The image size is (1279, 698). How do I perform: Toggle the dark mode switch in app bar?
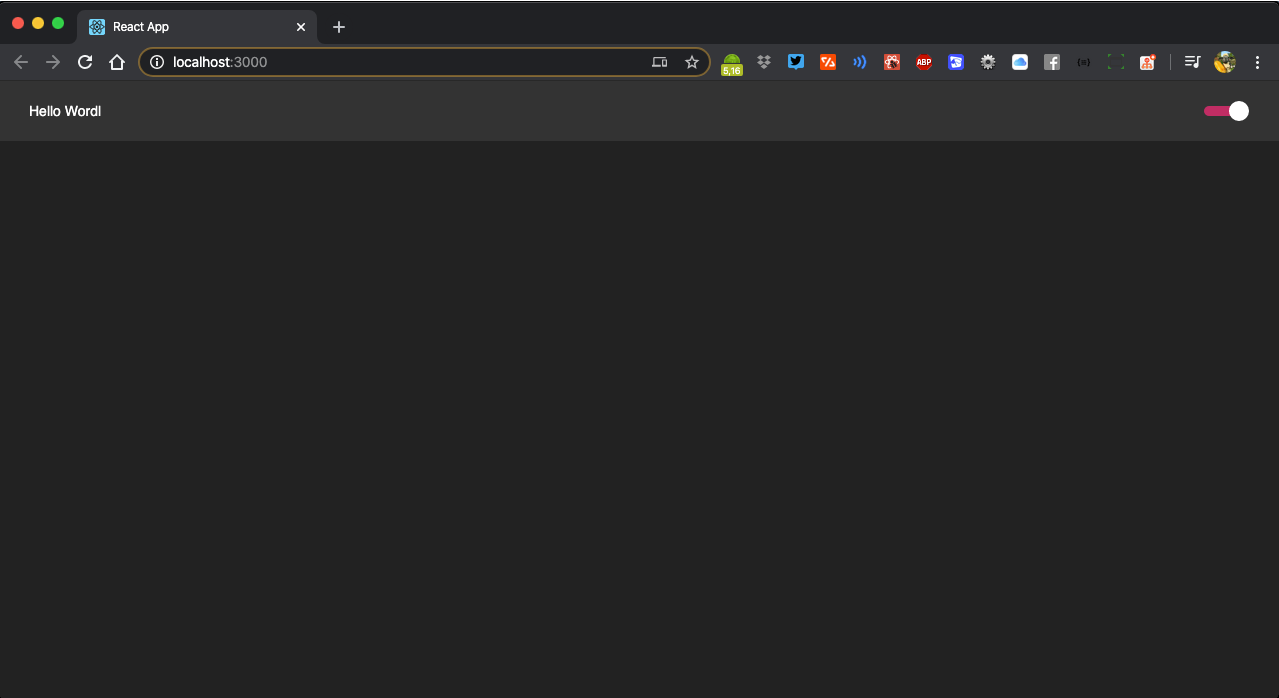(x=1226, y=111)
